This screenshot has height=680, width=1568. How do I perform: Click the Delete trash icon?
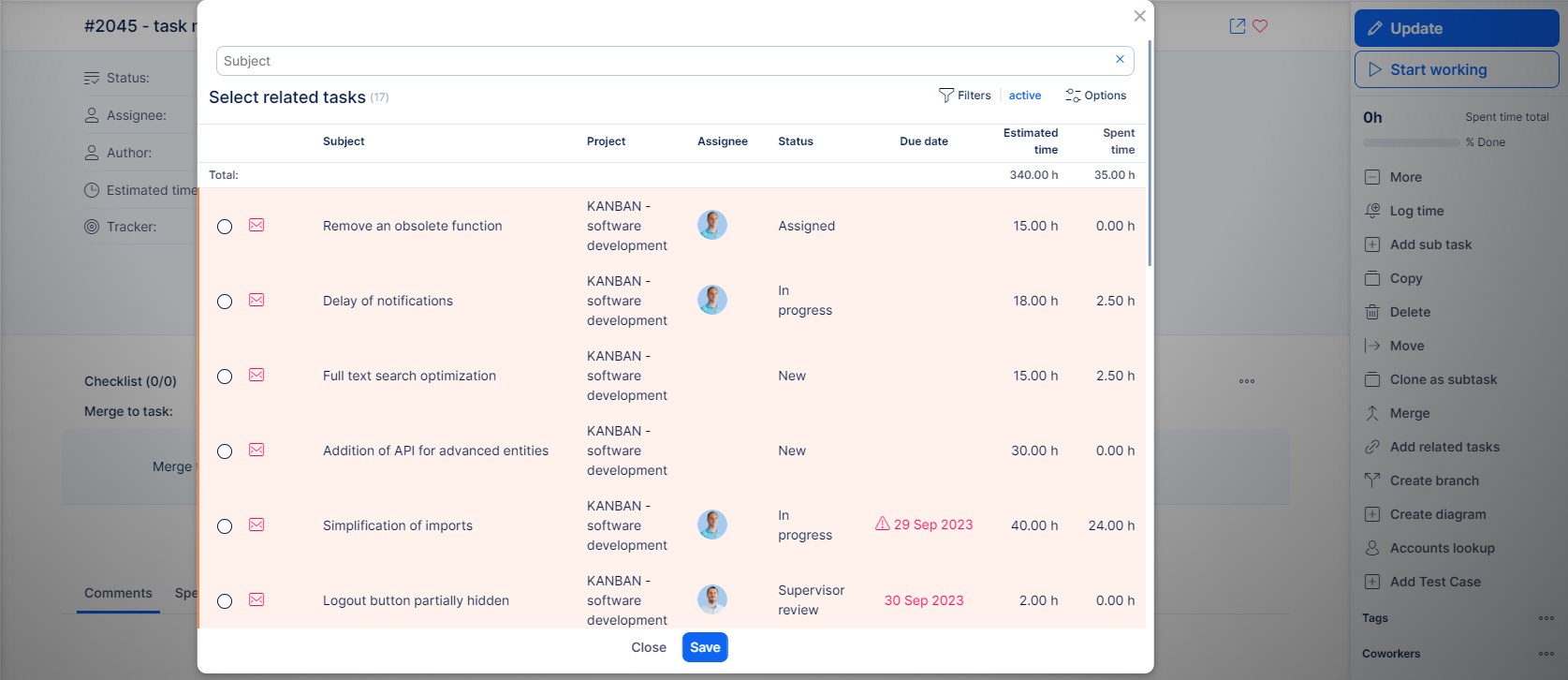click(x=1372, y=312)
